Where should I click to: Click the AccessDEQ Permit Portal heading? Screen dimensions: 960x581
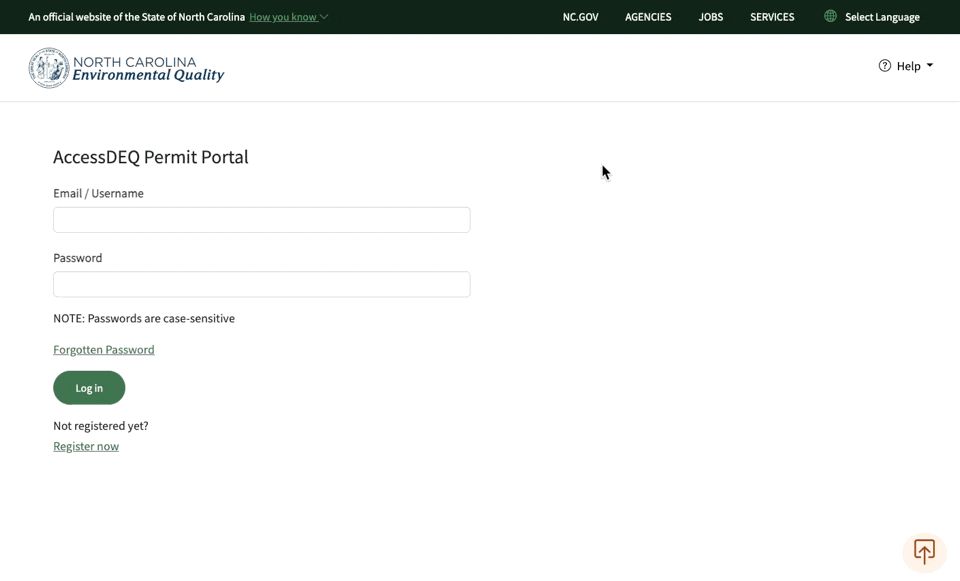[x=151, y=157]
